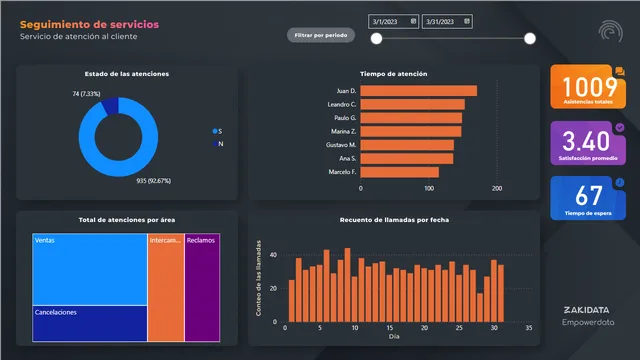Click the Juan D. axis label
The image size is (640, 360).
tap(346, 91)
